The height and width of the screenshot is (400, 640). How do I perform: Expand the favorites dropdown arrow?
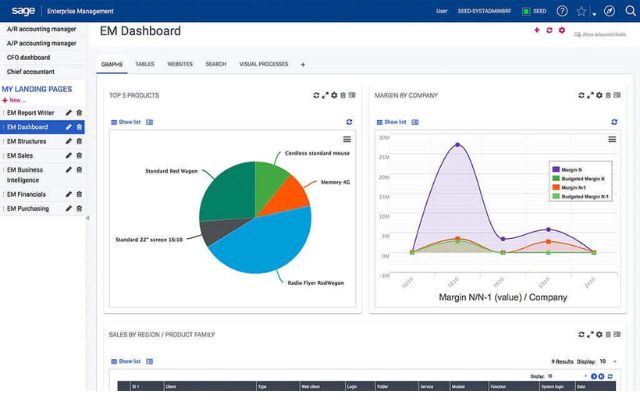coord(594,14)
